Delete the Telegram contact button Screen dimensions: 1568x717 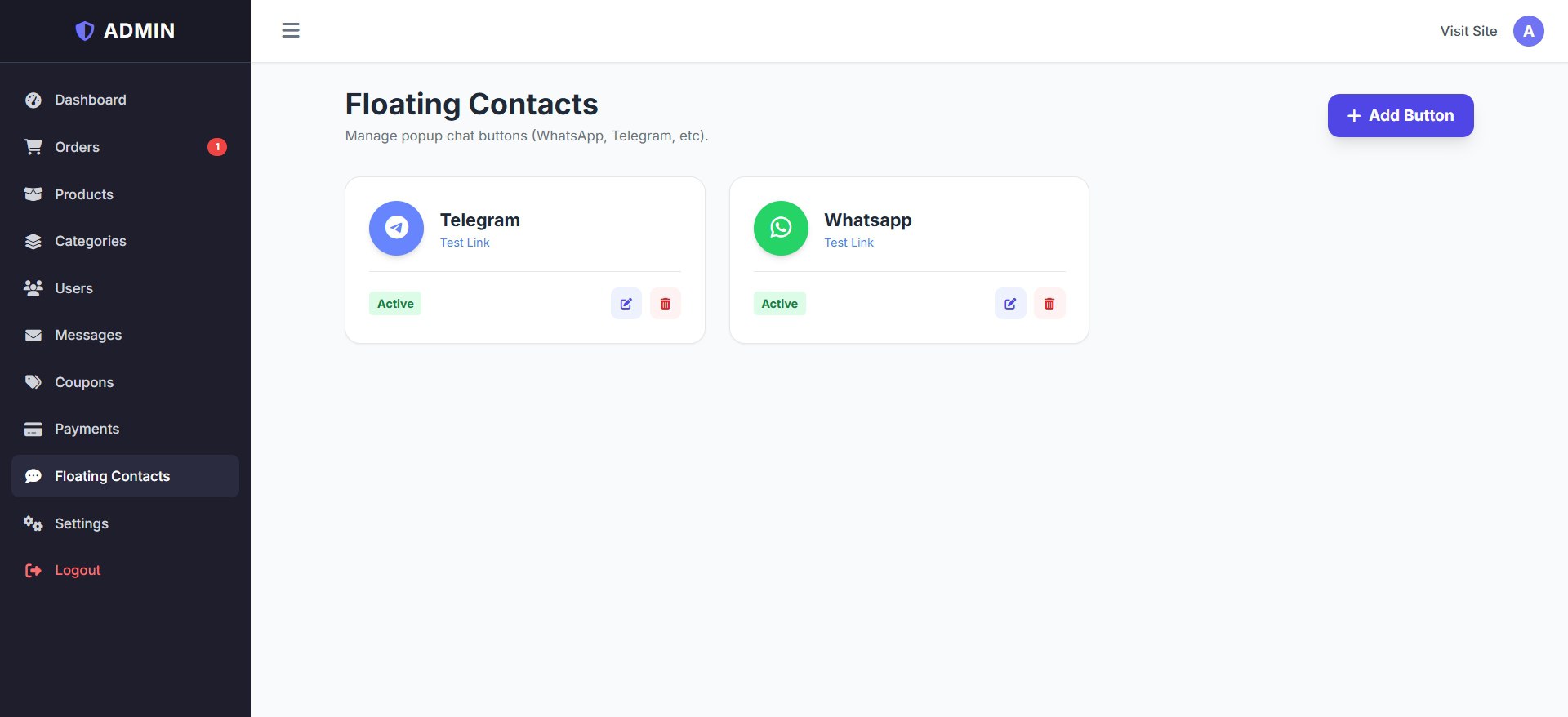click(x=666, y=304)
